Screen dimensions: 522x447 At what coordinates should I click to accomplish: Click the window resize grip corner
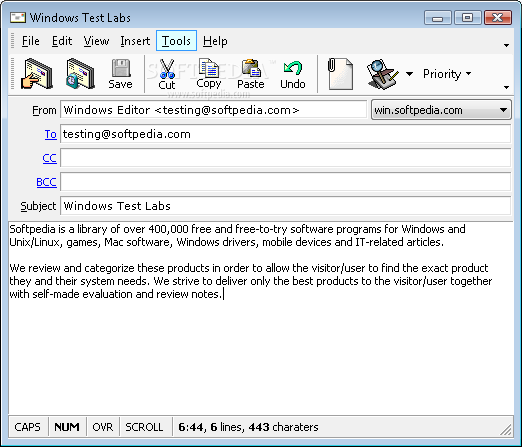[506, 430]
